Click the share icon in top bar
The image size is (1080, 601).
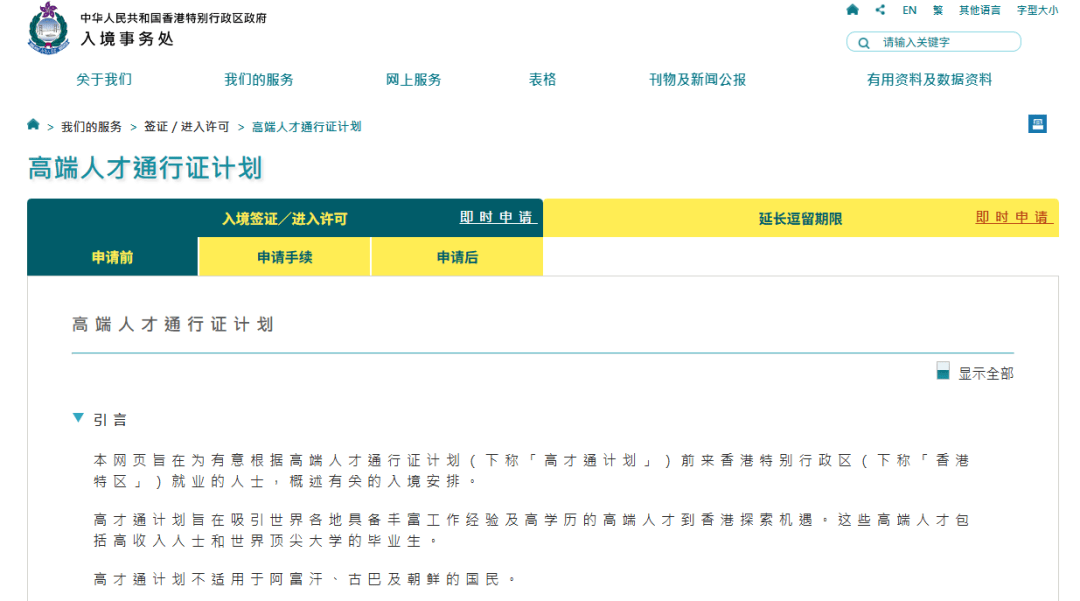[x=880, y=10]
